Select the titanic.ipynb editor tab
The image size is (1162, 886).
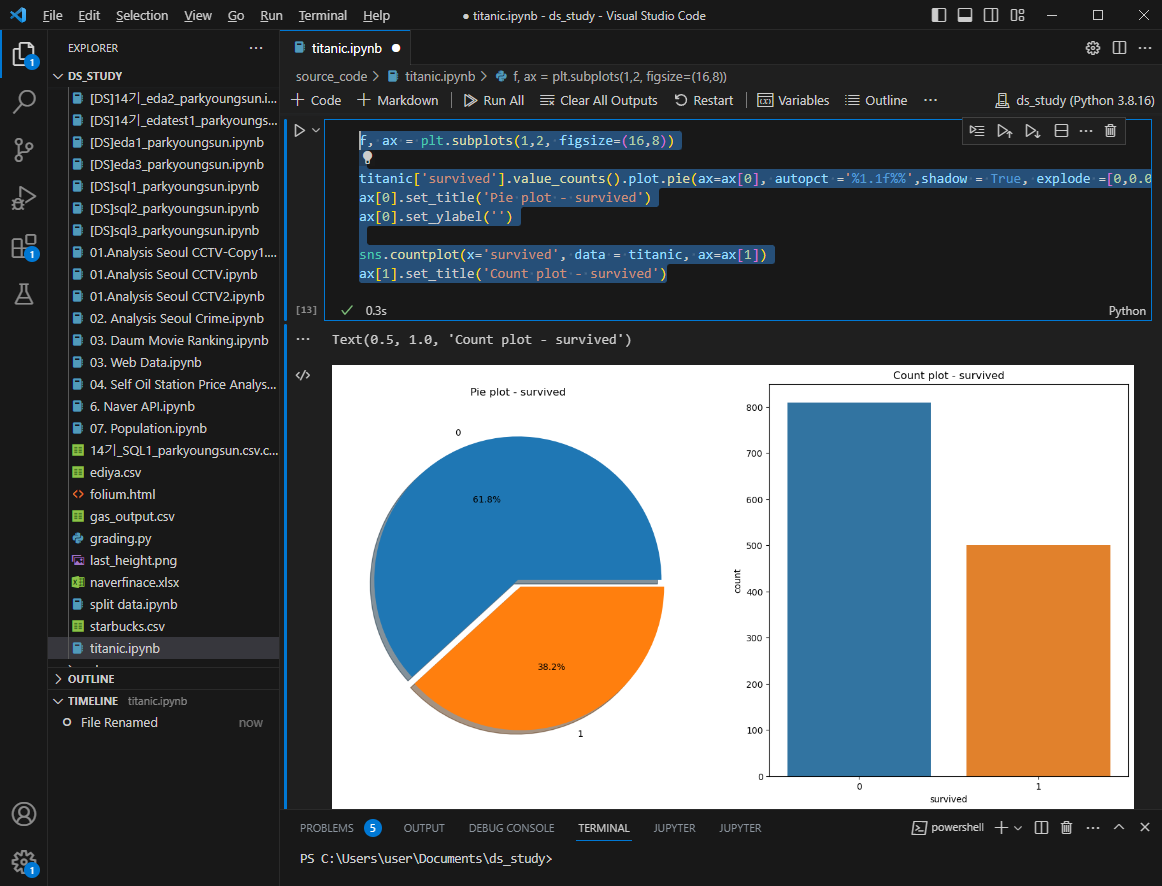tap(346, 48)
